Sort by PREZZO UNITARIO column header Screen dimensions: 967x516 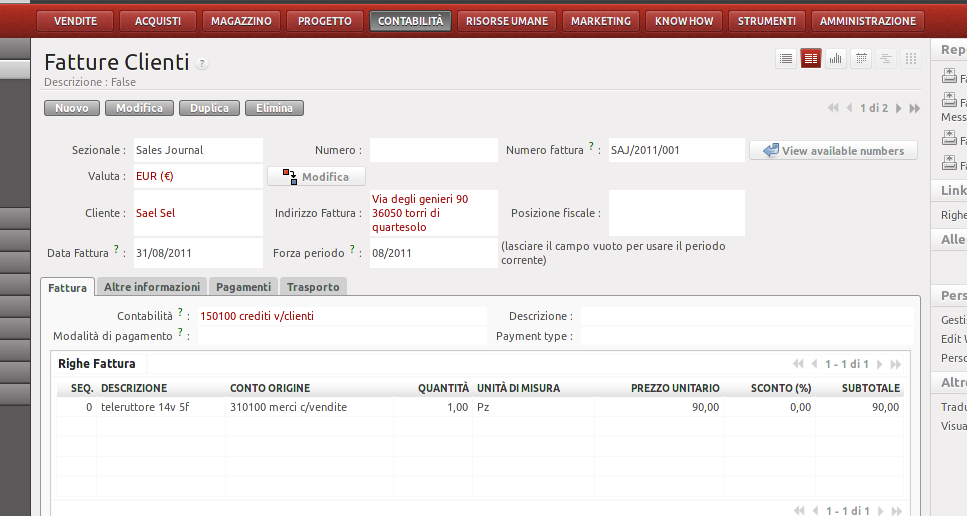pyautogui.click(x=675, y=388)
